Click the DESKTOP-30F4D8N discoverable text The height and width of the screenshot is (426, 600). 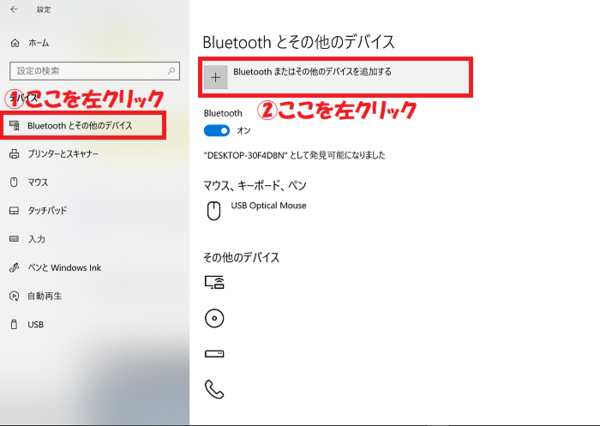(294, 155)
